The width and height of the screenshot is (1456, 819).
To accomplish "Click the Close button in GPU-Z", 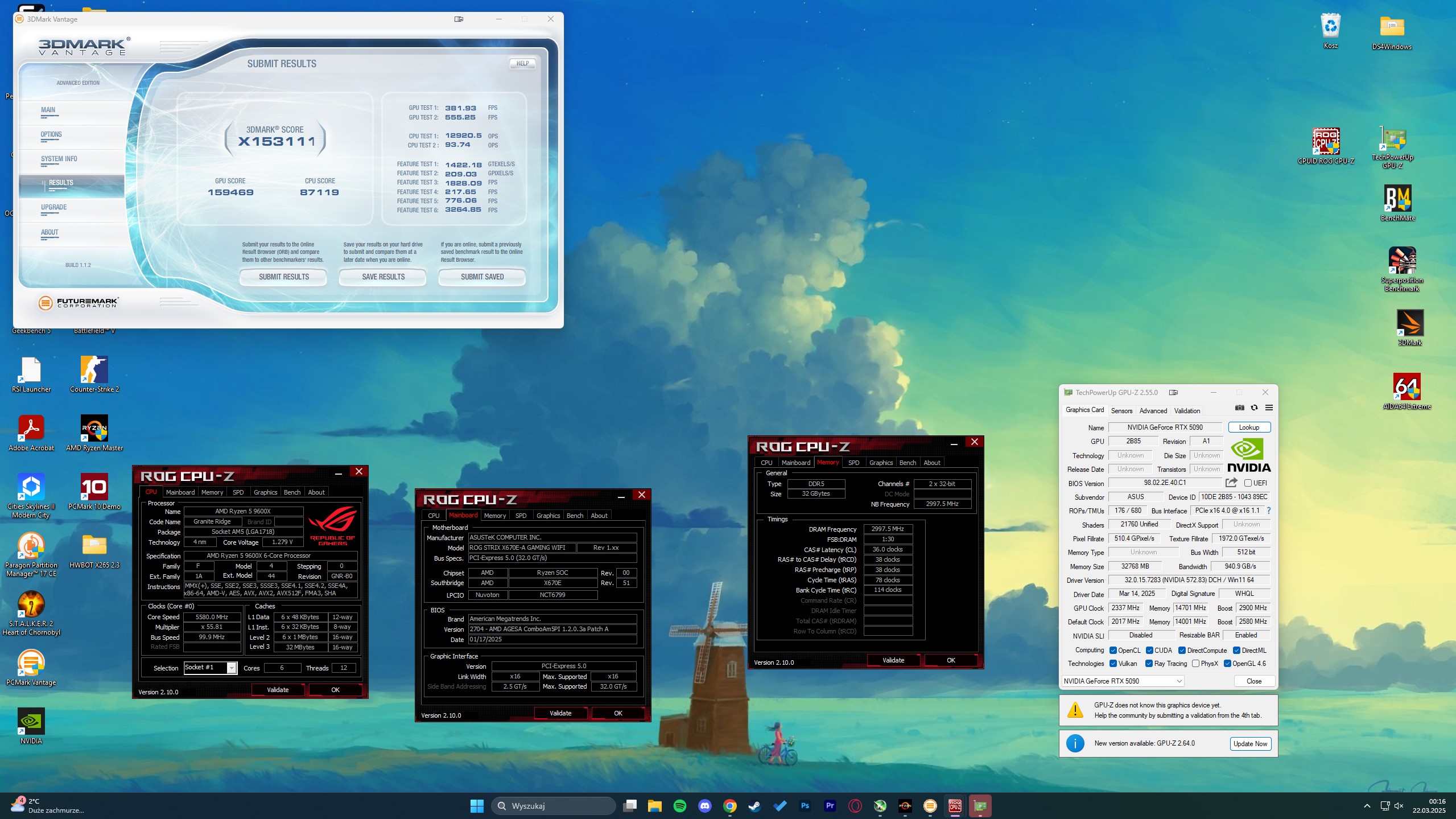I will pos(1253,681).
